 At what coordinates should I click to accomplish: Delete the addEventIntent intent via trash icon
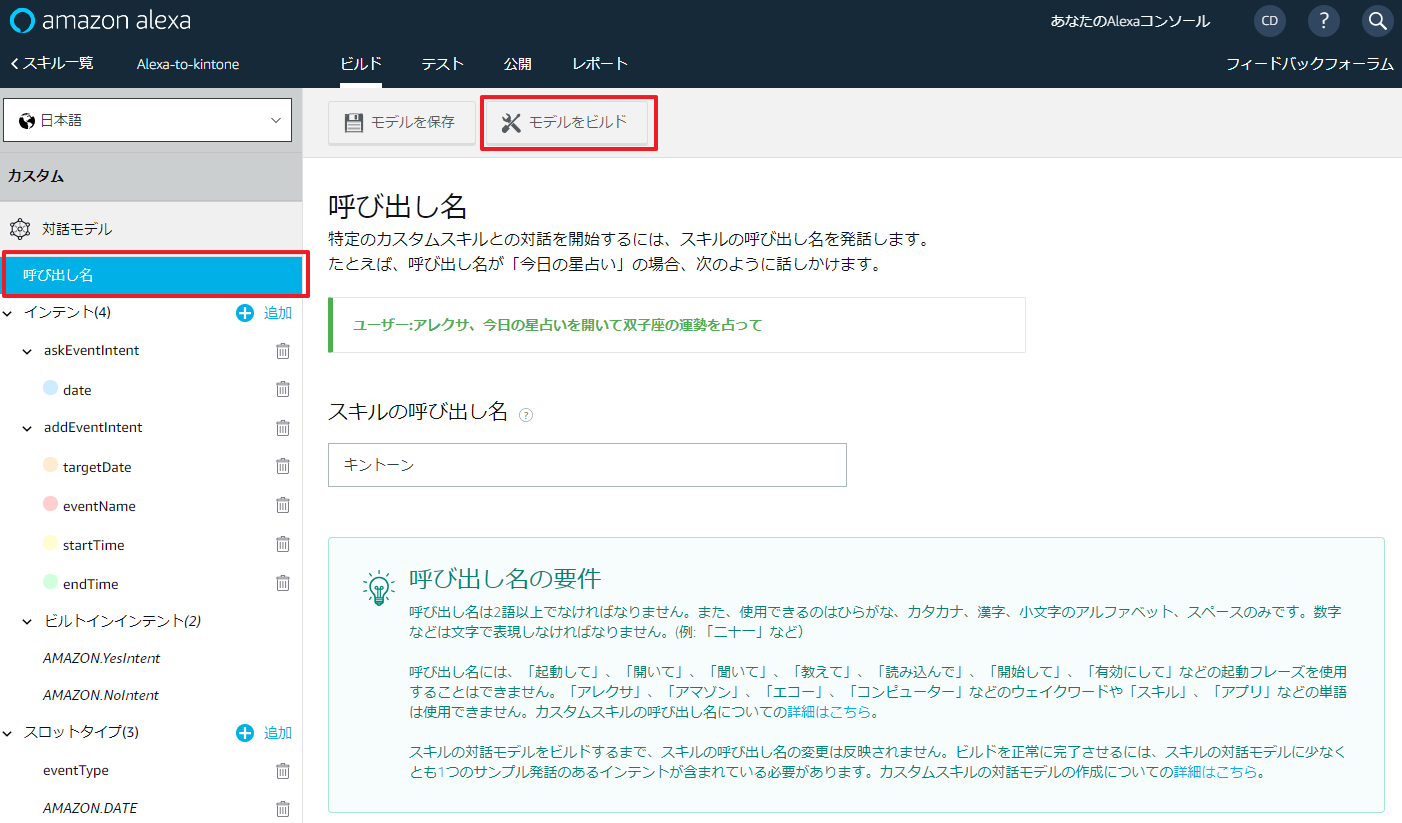click(x=283, y=428)
